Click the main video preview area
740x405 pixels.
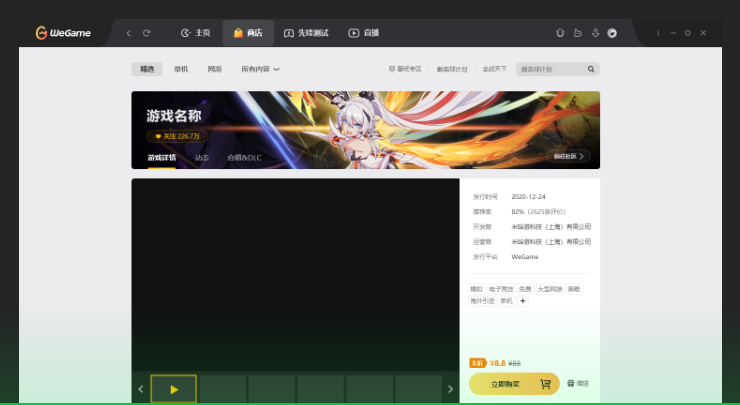(x=295, y=275)
